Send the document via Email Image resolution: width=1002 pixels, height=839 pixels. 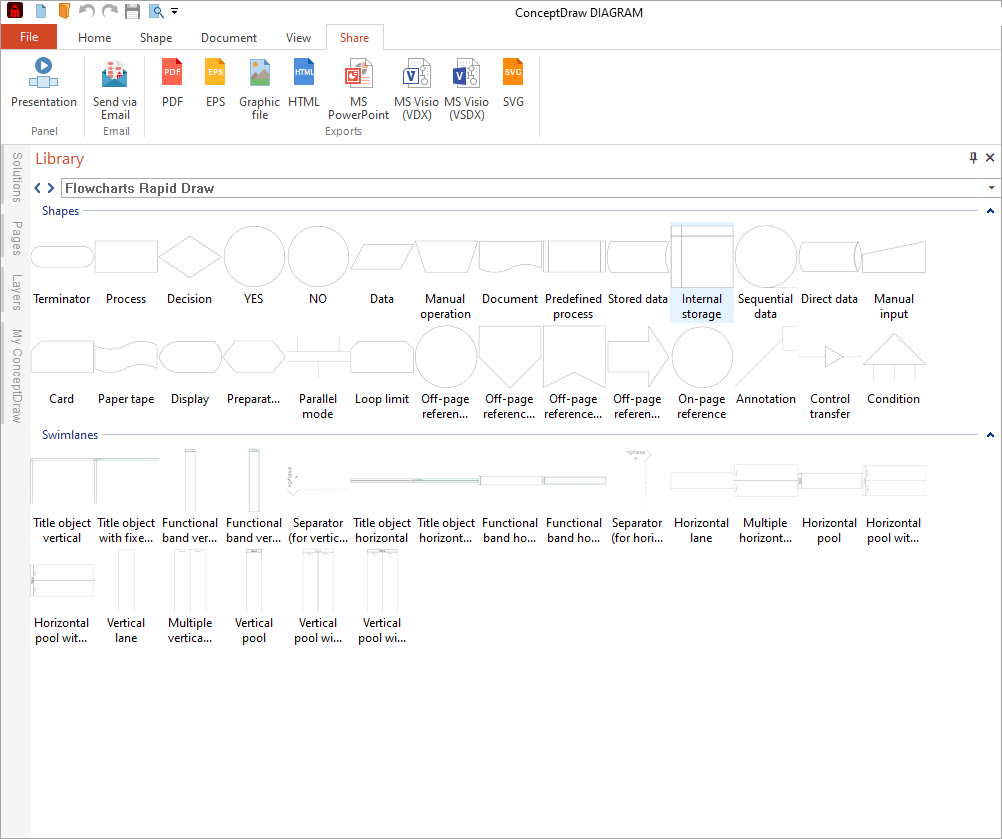click(x=114, y=85)
